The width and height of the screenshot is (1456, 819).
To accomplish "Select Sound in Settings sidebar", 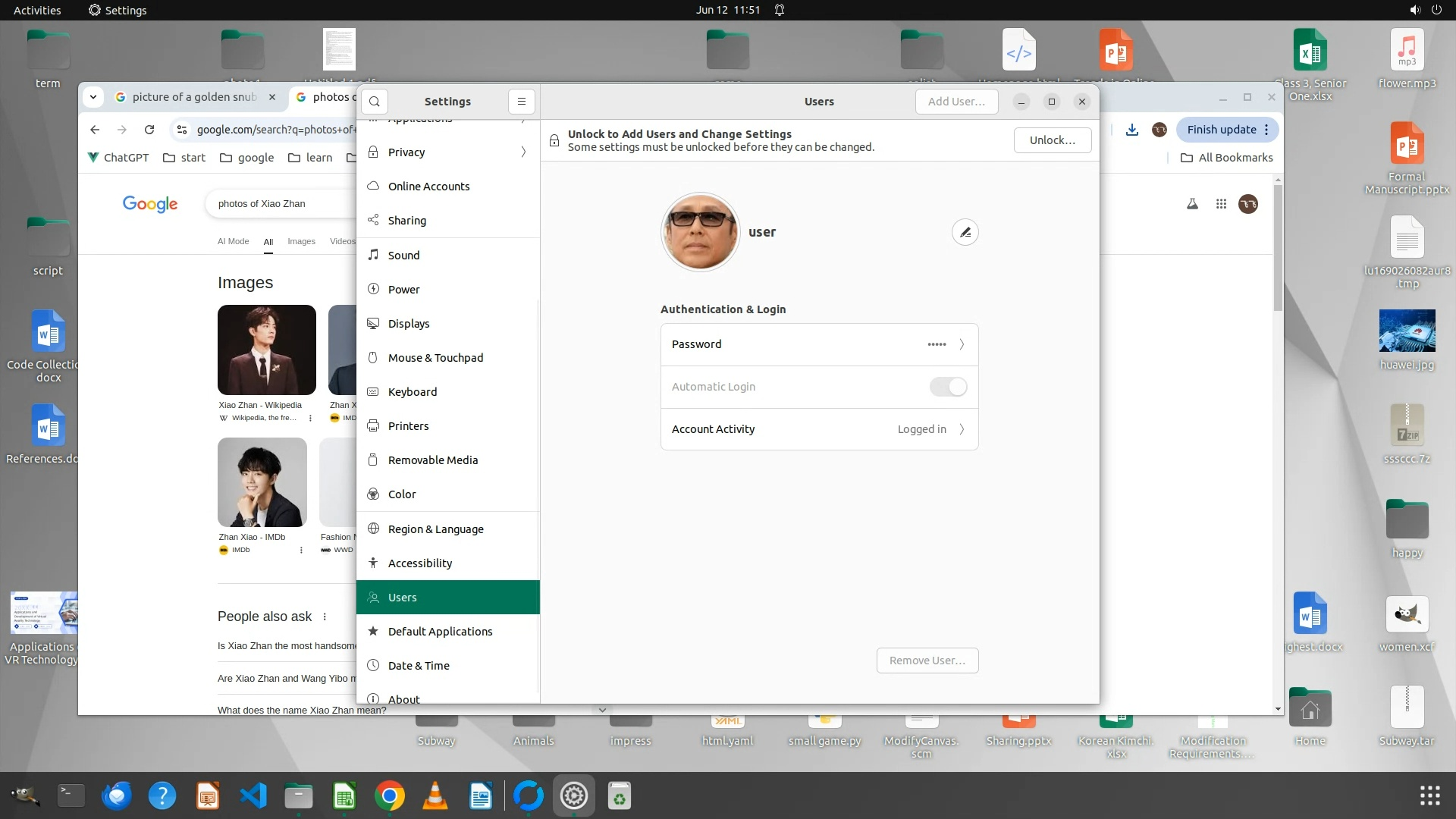I will [x=403, y=256].
